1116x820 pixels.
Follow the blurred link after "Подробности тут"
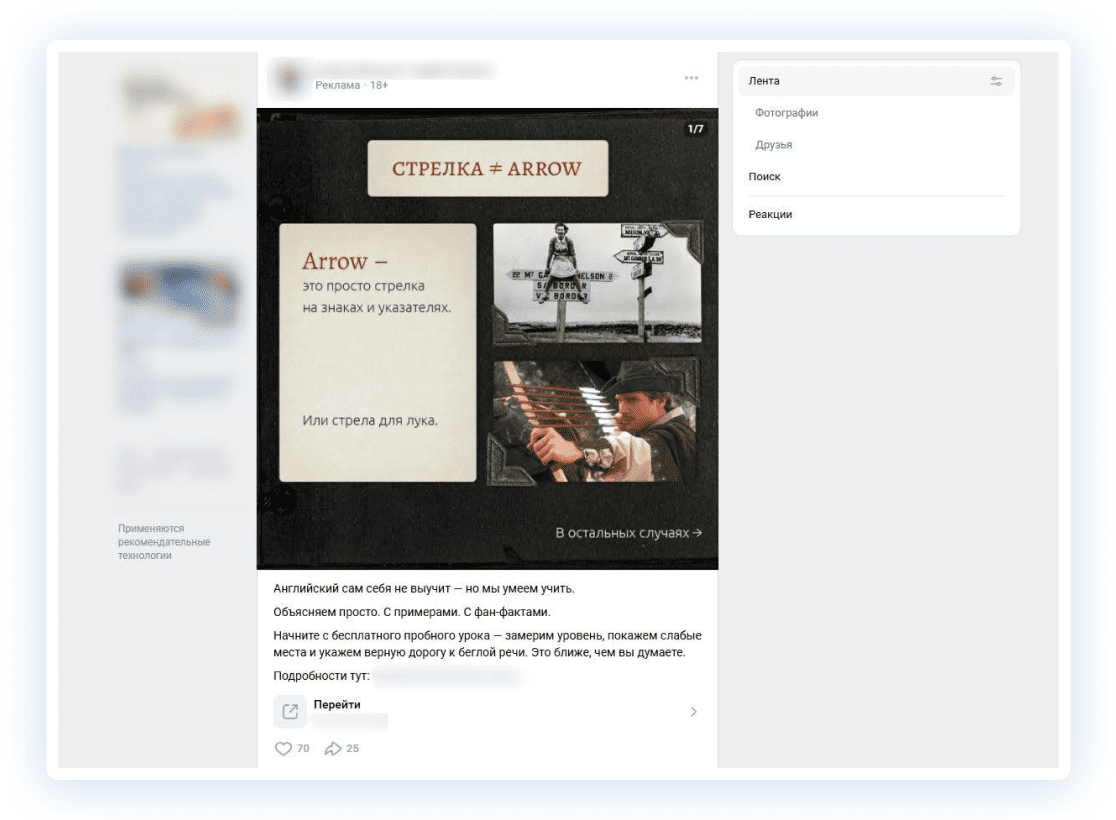click(447, 676)
